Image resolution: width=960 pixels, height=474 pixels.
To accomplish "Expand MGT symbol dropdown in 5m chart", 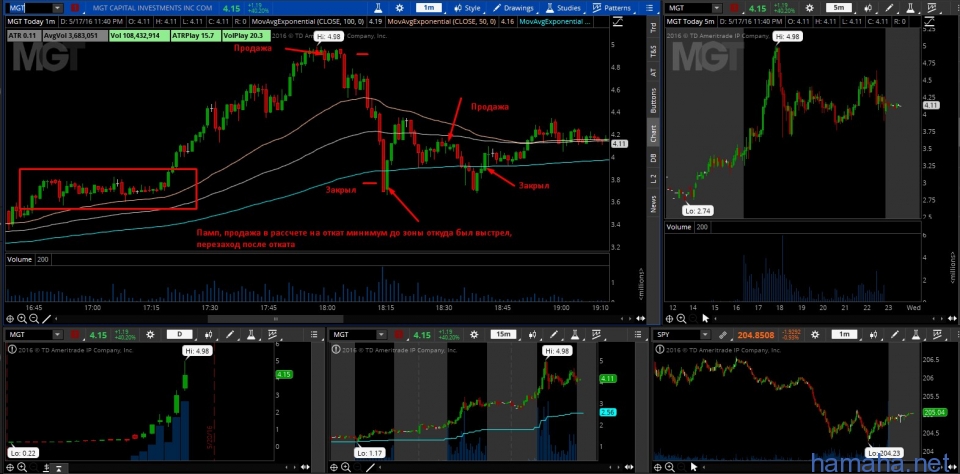I will click(716, 8).
